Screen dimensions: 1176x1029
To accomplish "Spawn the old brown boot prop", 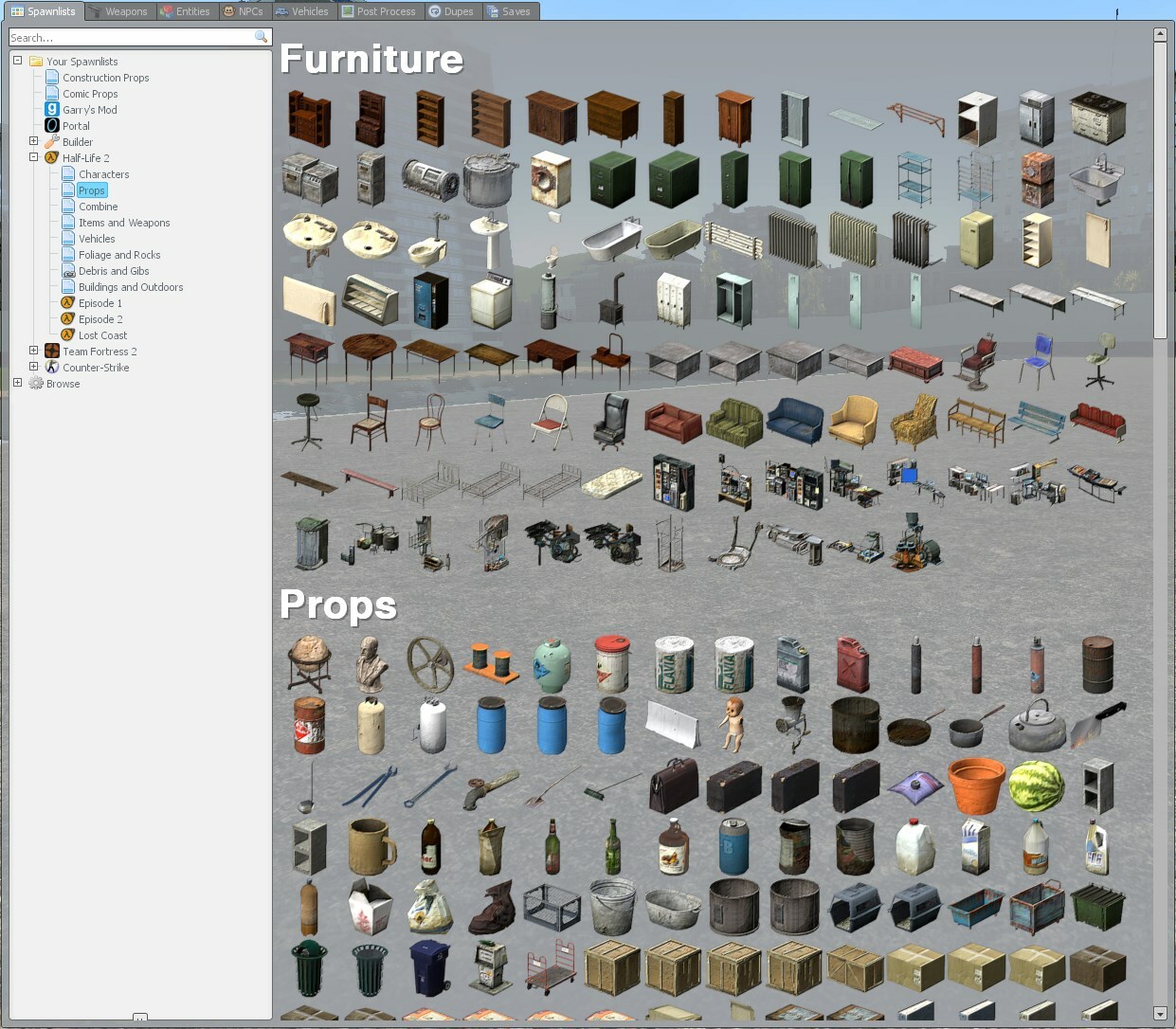I will pos(491,908).
